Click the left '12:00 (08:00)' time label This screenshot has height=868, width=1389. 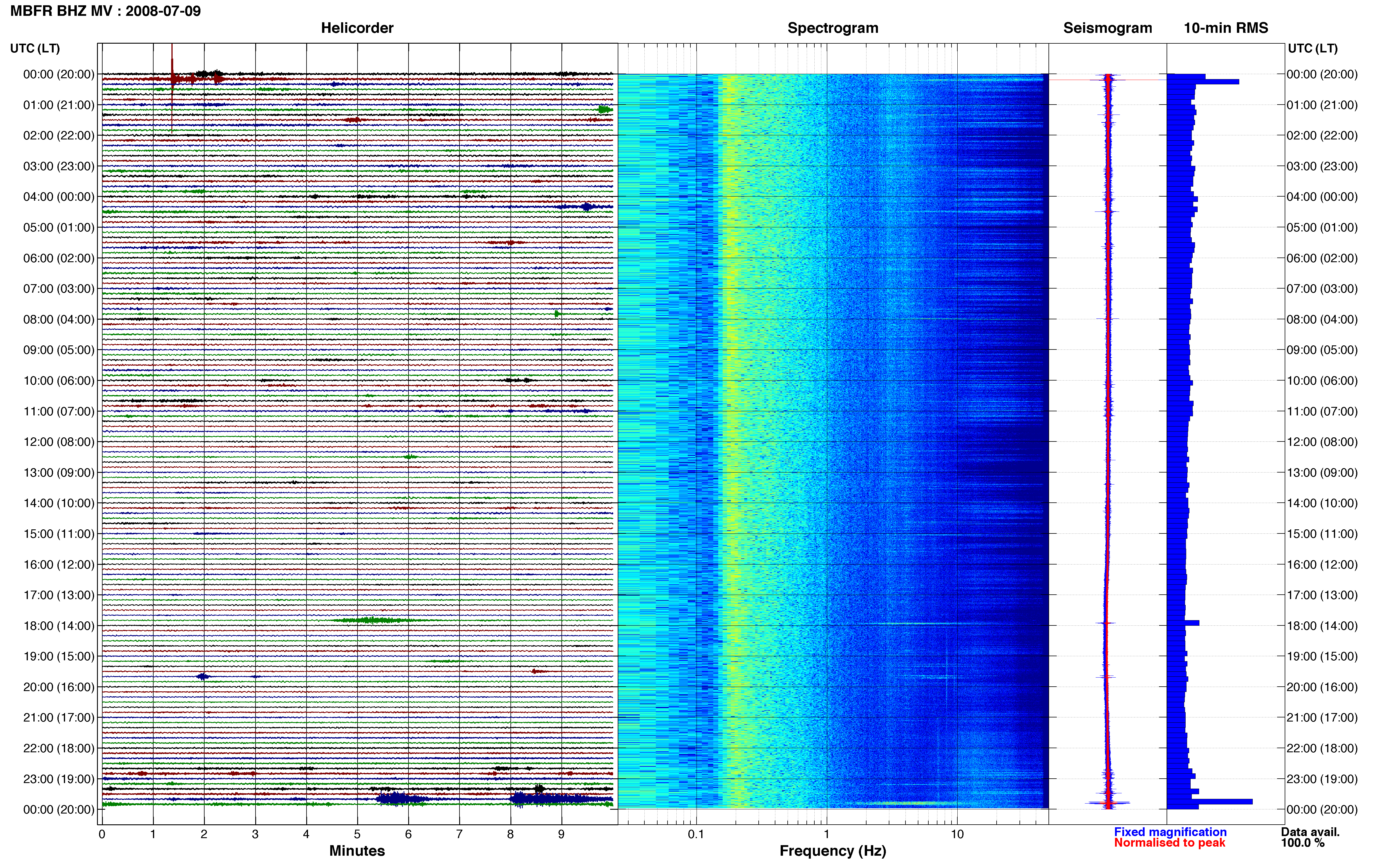point(59,442)
